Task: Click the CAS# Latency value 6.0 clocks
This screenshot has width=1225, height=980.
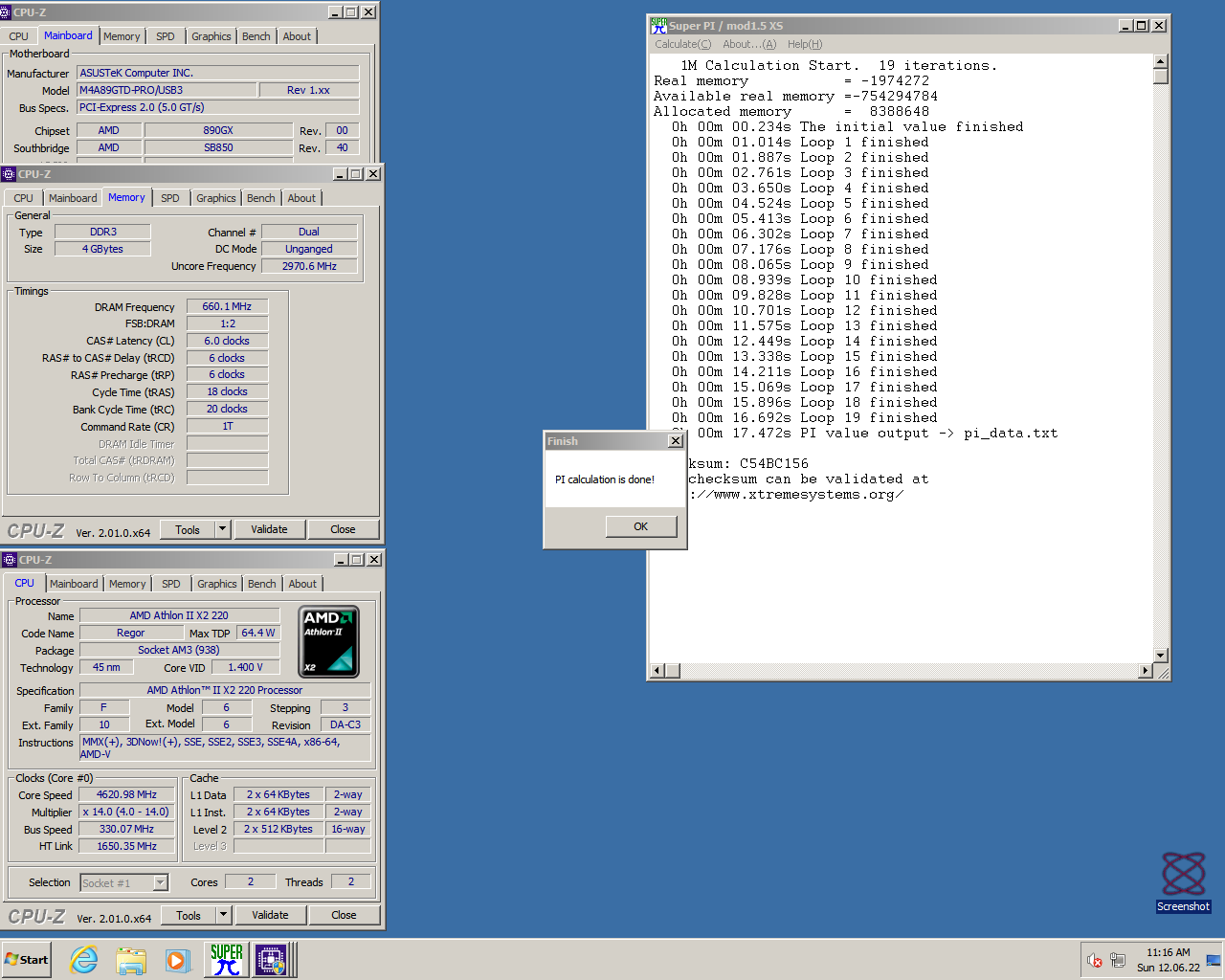Action: click(227, 341)
